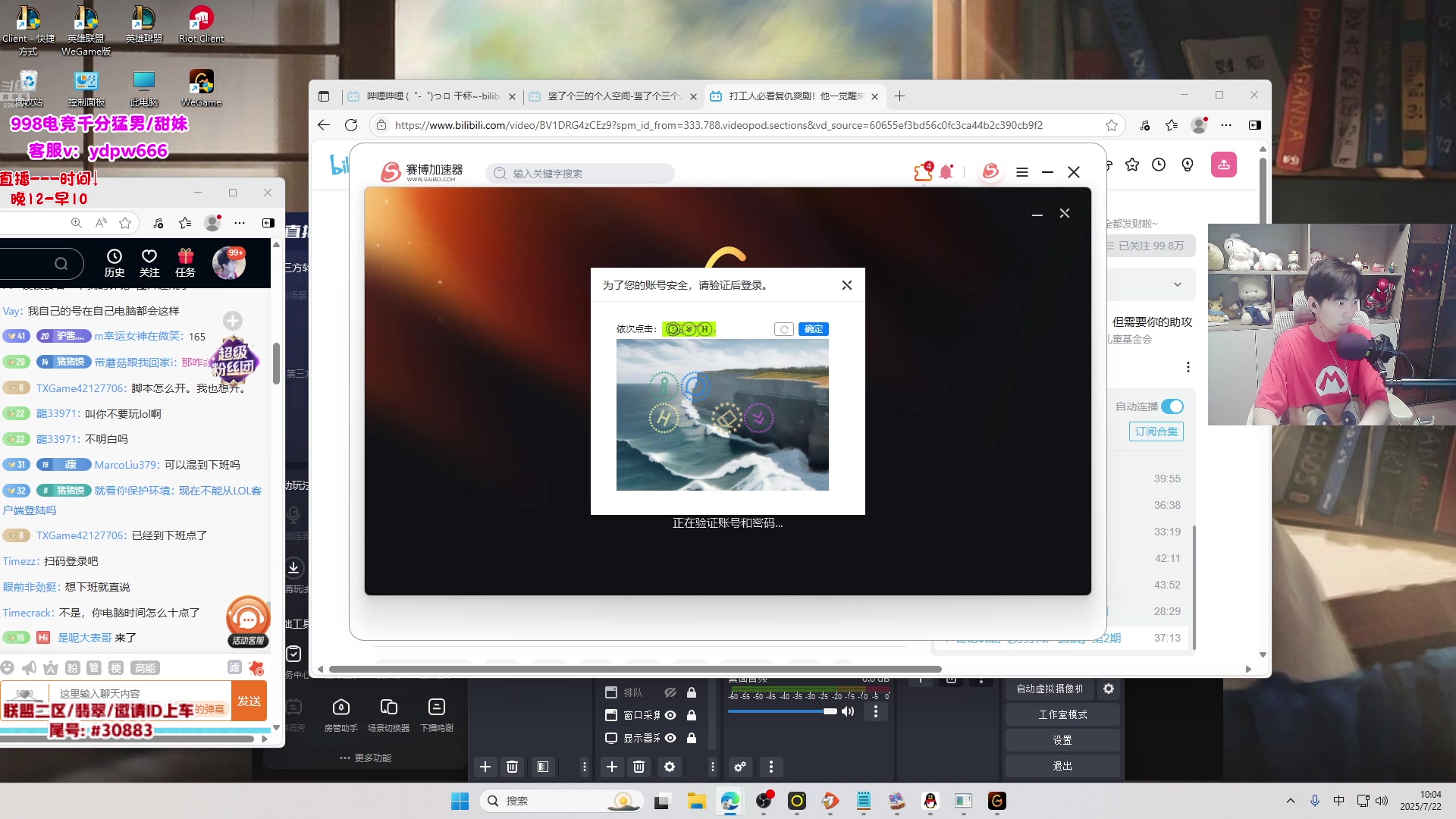Open the Windows Start menu
The image size is (1456, 819).
click(x=460, y=801)
